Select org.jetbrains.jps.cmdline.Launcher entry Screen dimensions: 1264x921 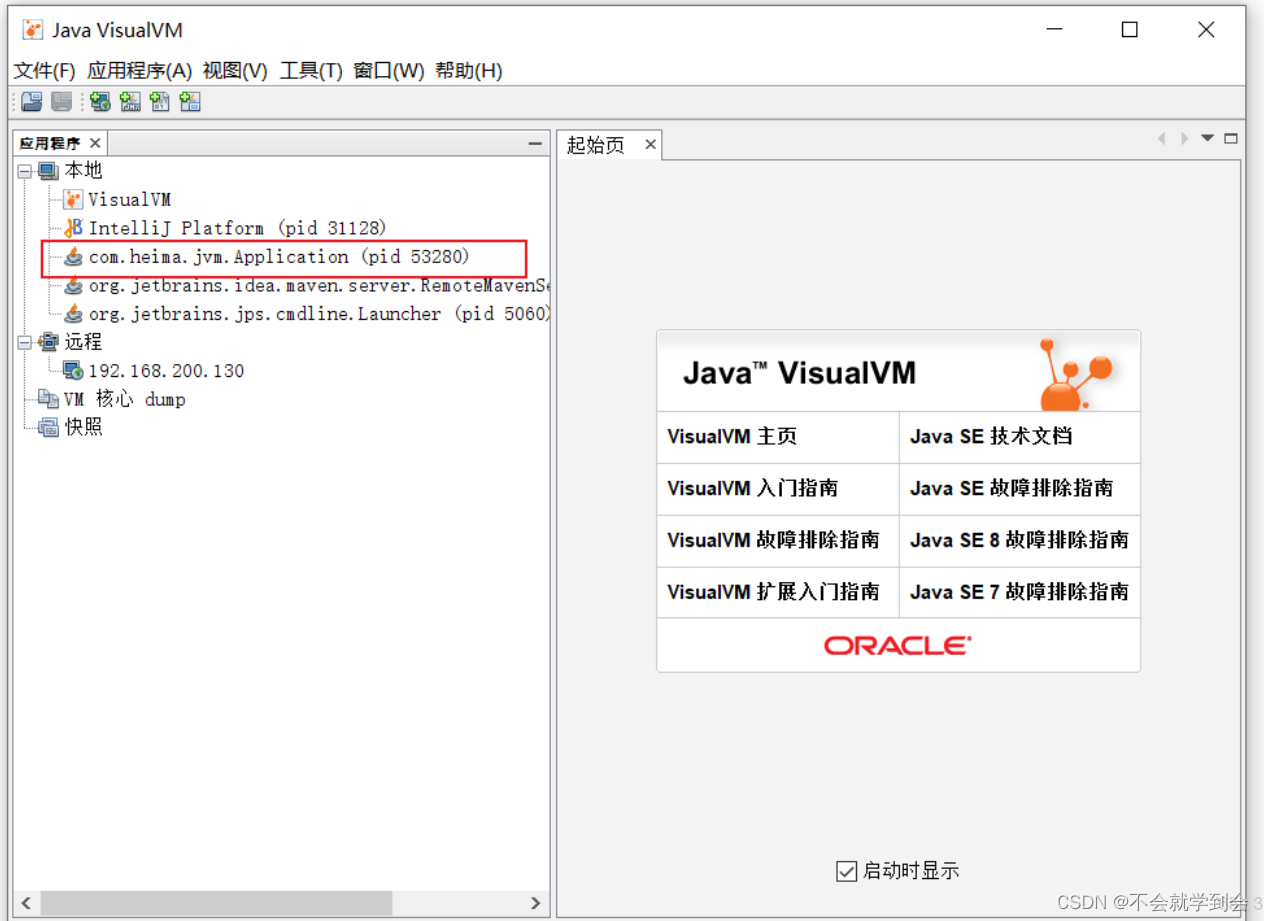(318, 314)
